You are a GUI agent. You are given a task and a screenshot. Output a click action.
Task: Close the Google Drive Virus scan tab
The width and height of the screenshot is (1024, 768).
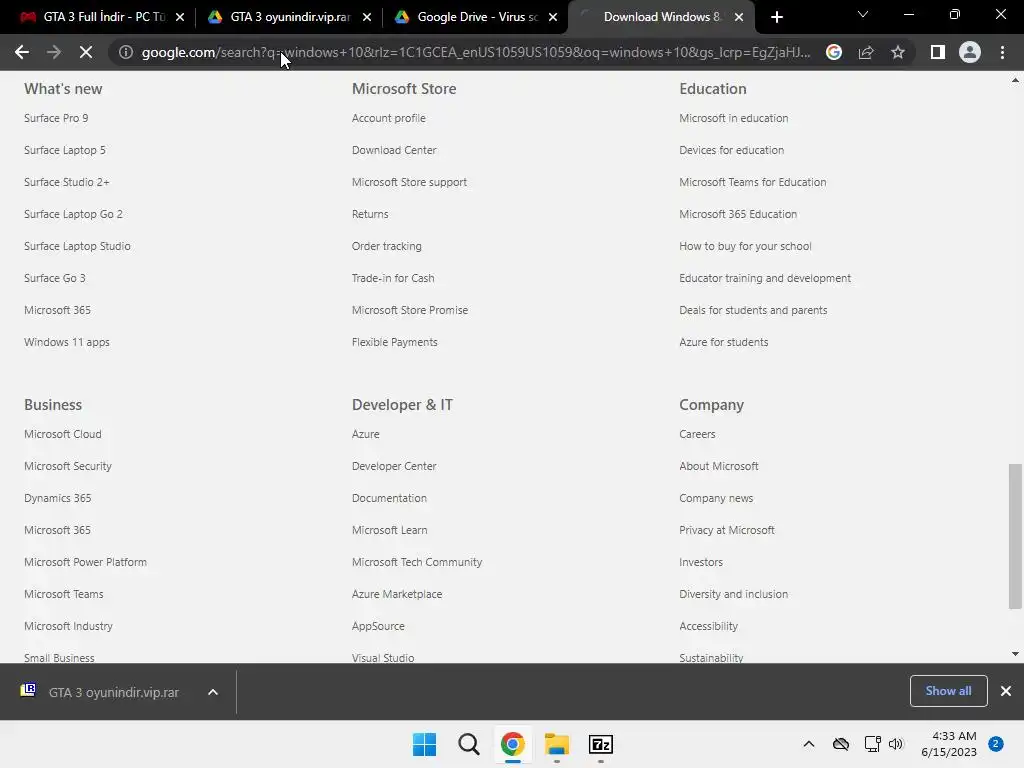(x=553, y=17)
